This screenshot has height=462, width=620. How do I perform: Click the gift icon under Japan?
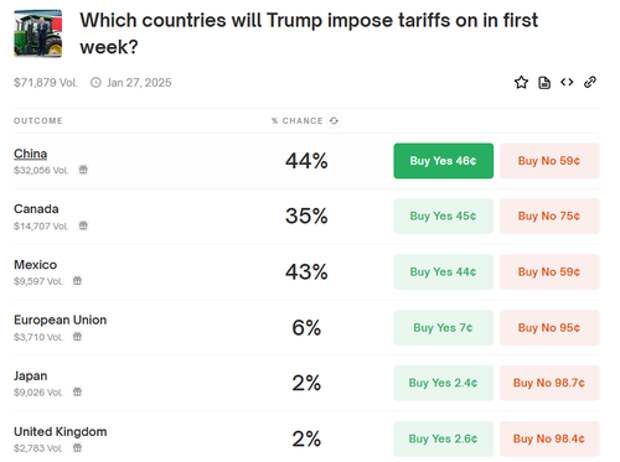pyautogui.click(x=77, y=392)
